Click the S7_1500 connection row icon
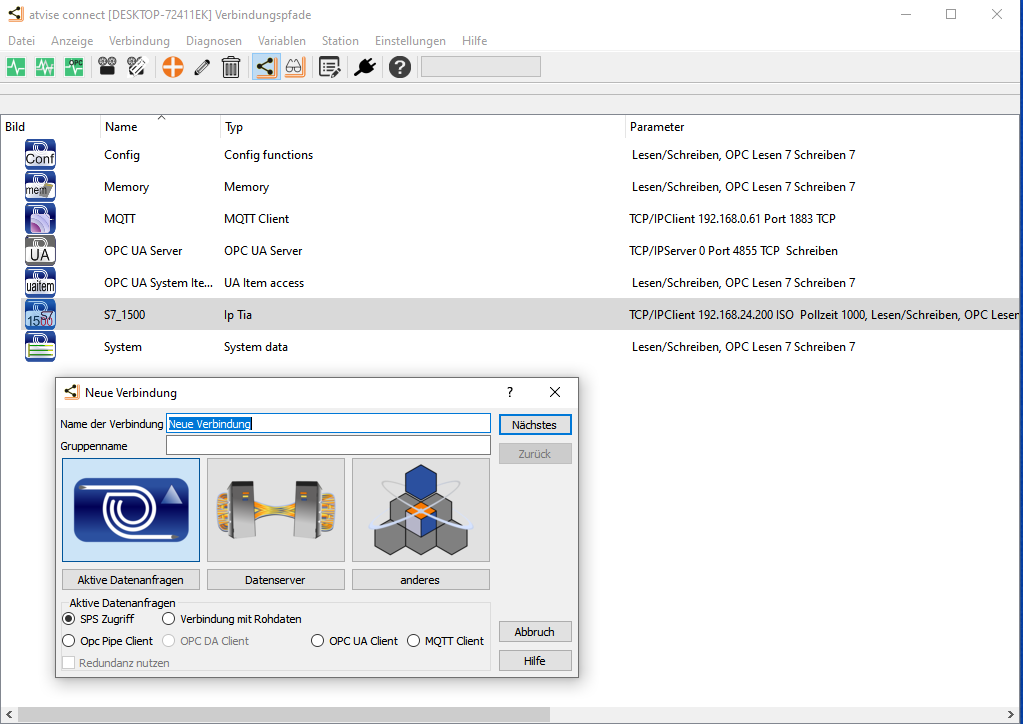 (x=40, y=314)
